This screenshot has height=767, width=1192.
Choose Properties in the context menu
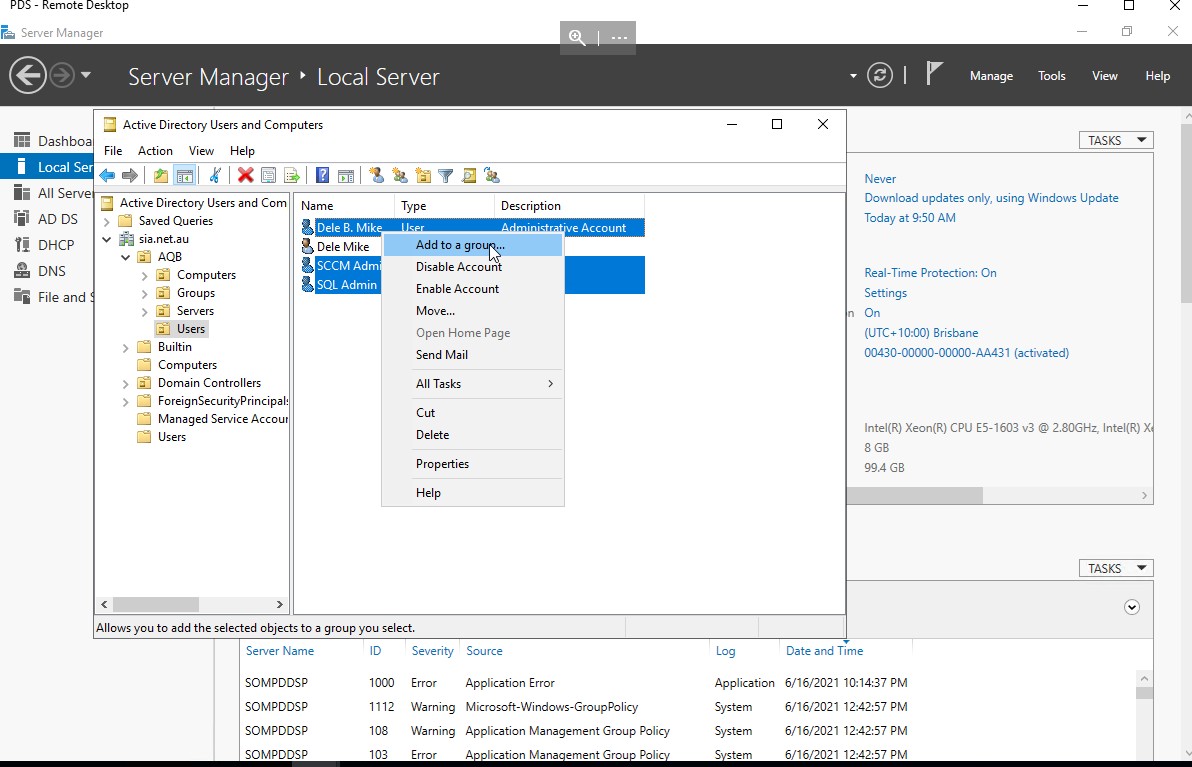442,464
